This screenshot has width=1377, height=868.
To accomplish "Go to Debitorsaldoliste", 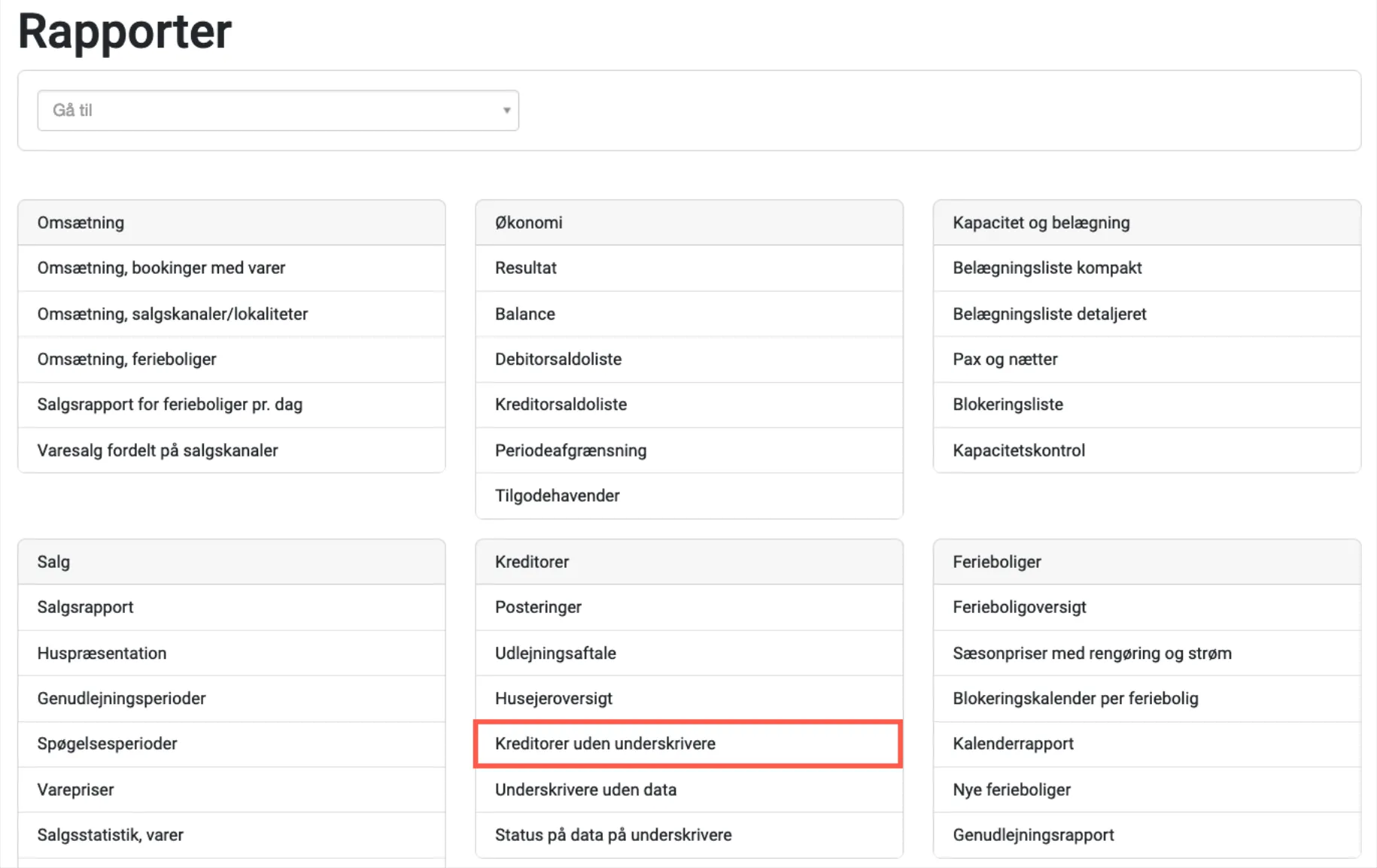I will 558,360.
